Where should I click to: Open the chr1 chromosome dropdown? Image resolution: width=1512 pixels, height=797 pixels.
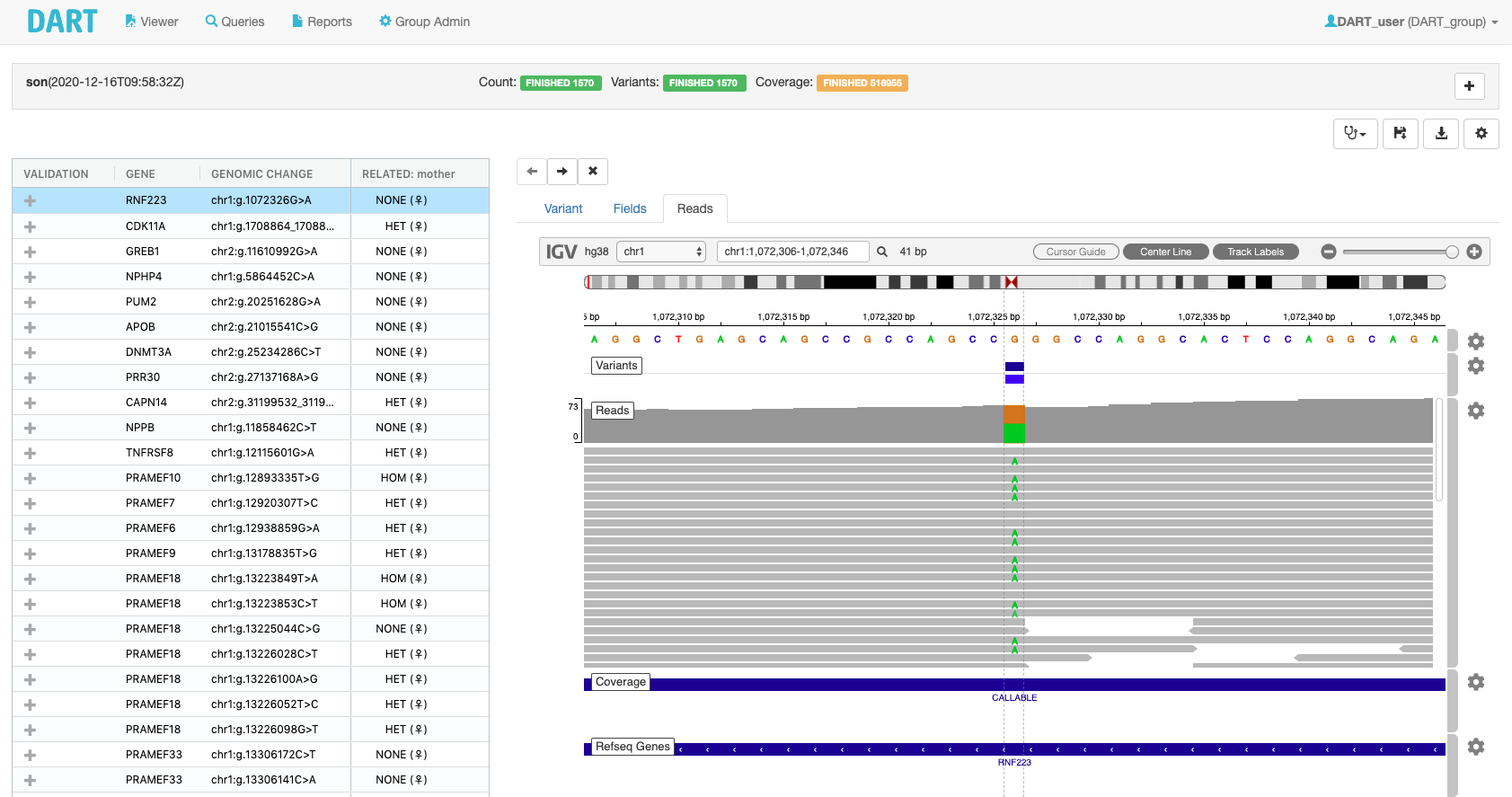click(661, 252)
